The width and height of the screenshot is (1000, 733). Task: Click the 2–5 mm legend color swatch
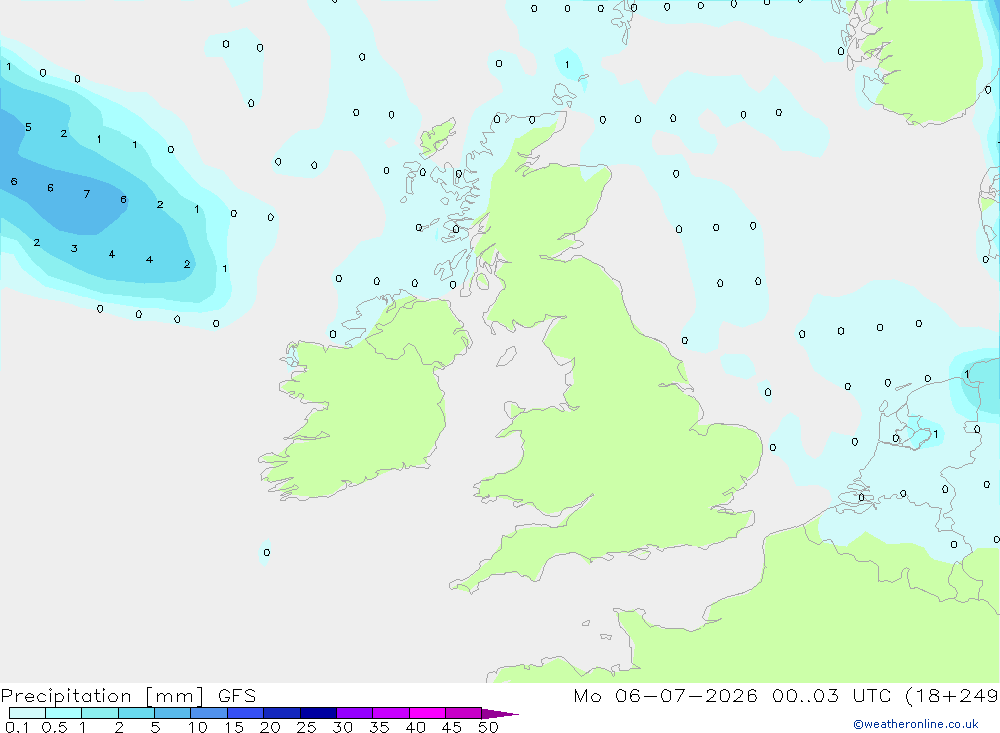pos(136,713)
